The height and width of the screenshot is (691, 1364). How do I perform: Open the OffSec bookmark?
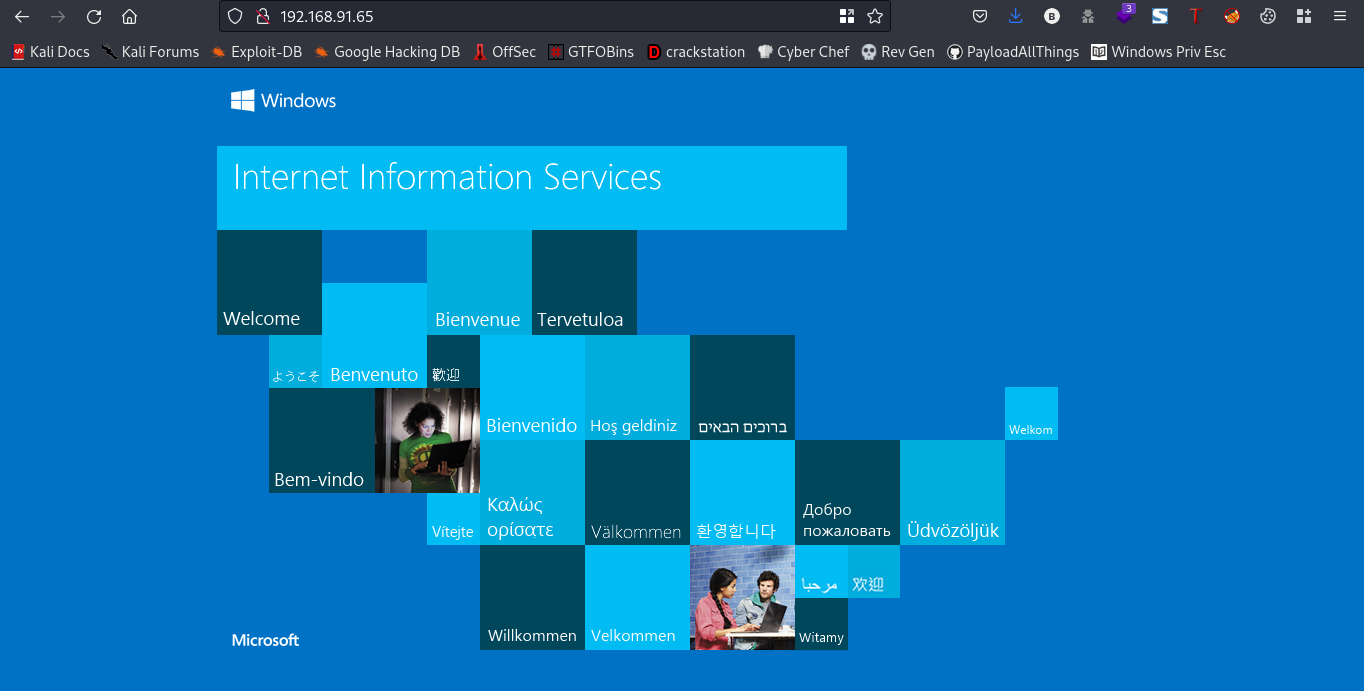coord(504,52)
